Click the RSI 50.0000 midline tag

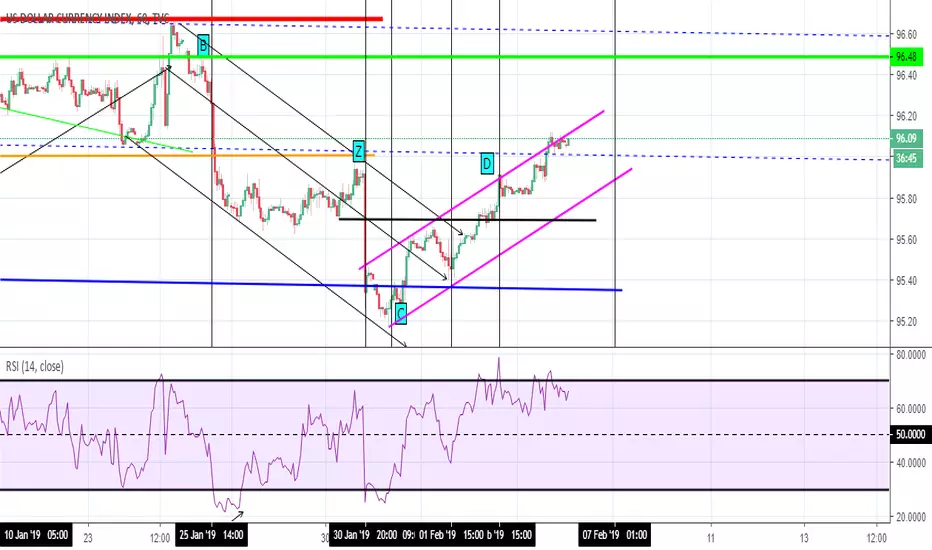point(911,435)
